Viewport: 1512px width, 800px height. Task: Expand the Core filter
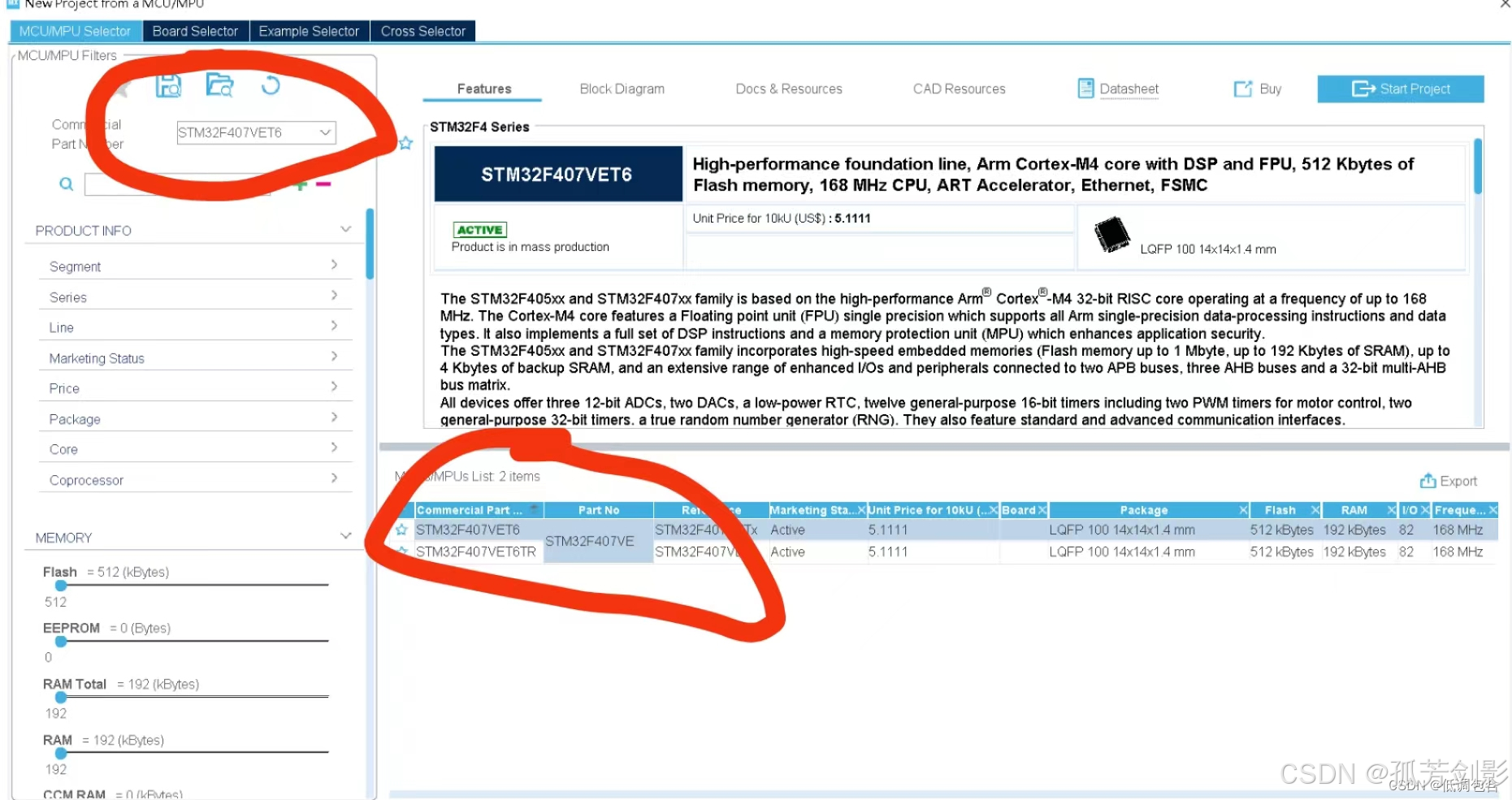[334, 448]
